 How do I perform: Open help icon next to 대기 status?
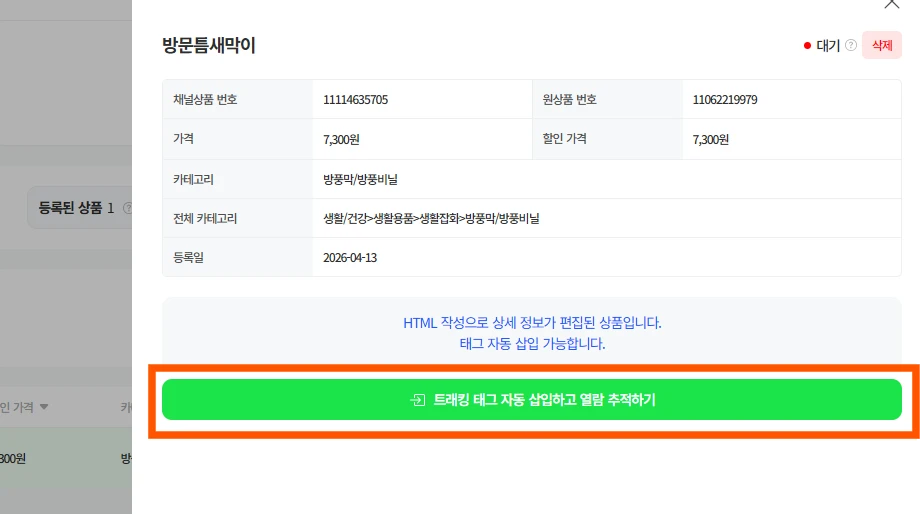(x=851, y=45)
